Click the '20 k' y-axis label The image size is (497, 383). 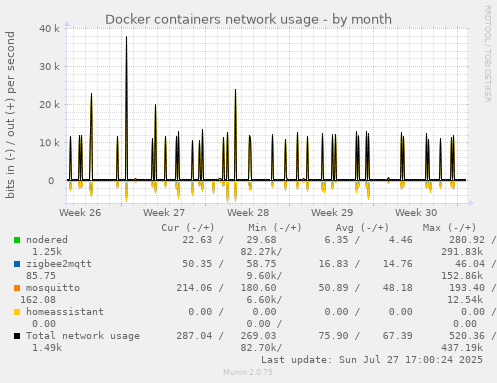[x=49, y=105]
